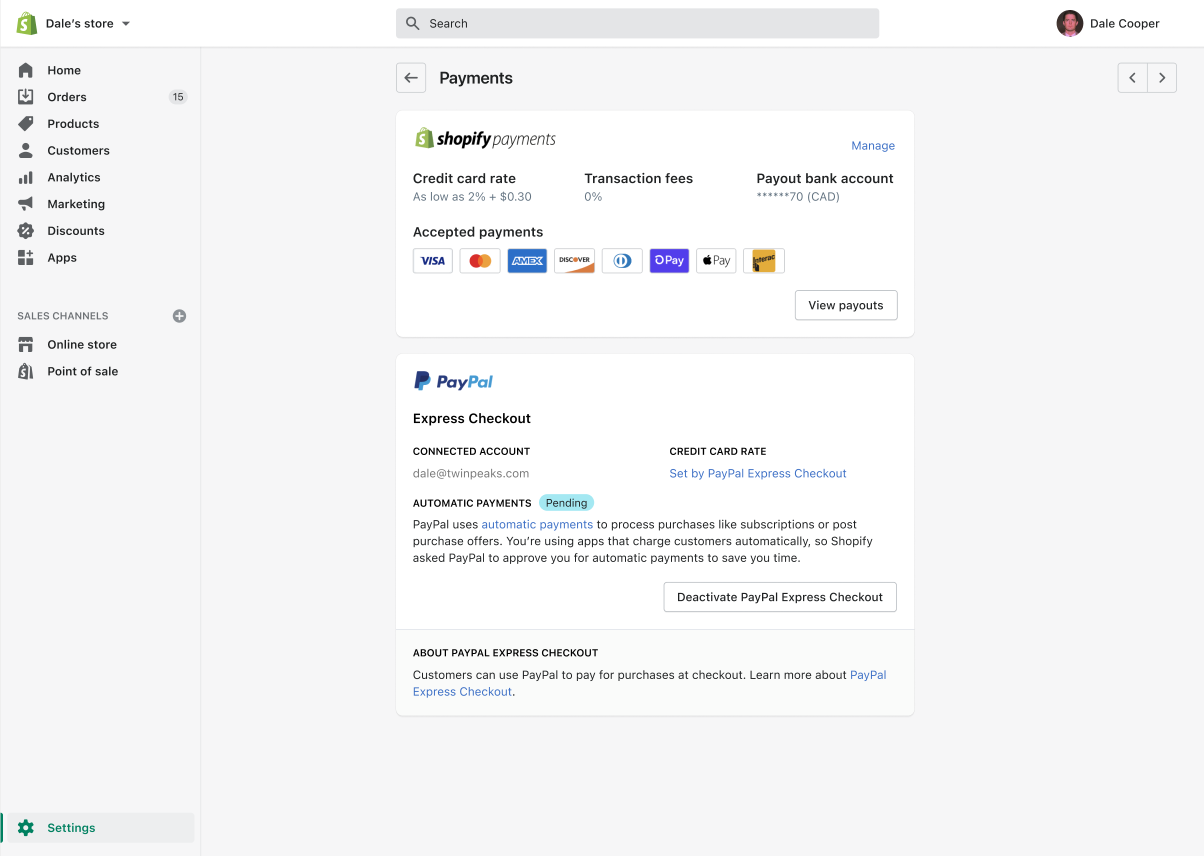Image resolution: width=1204 pixels, height=856 pixels.
Task: Click 'As low as 2% + $0.30' text
Action: click(x=472, y=197)
